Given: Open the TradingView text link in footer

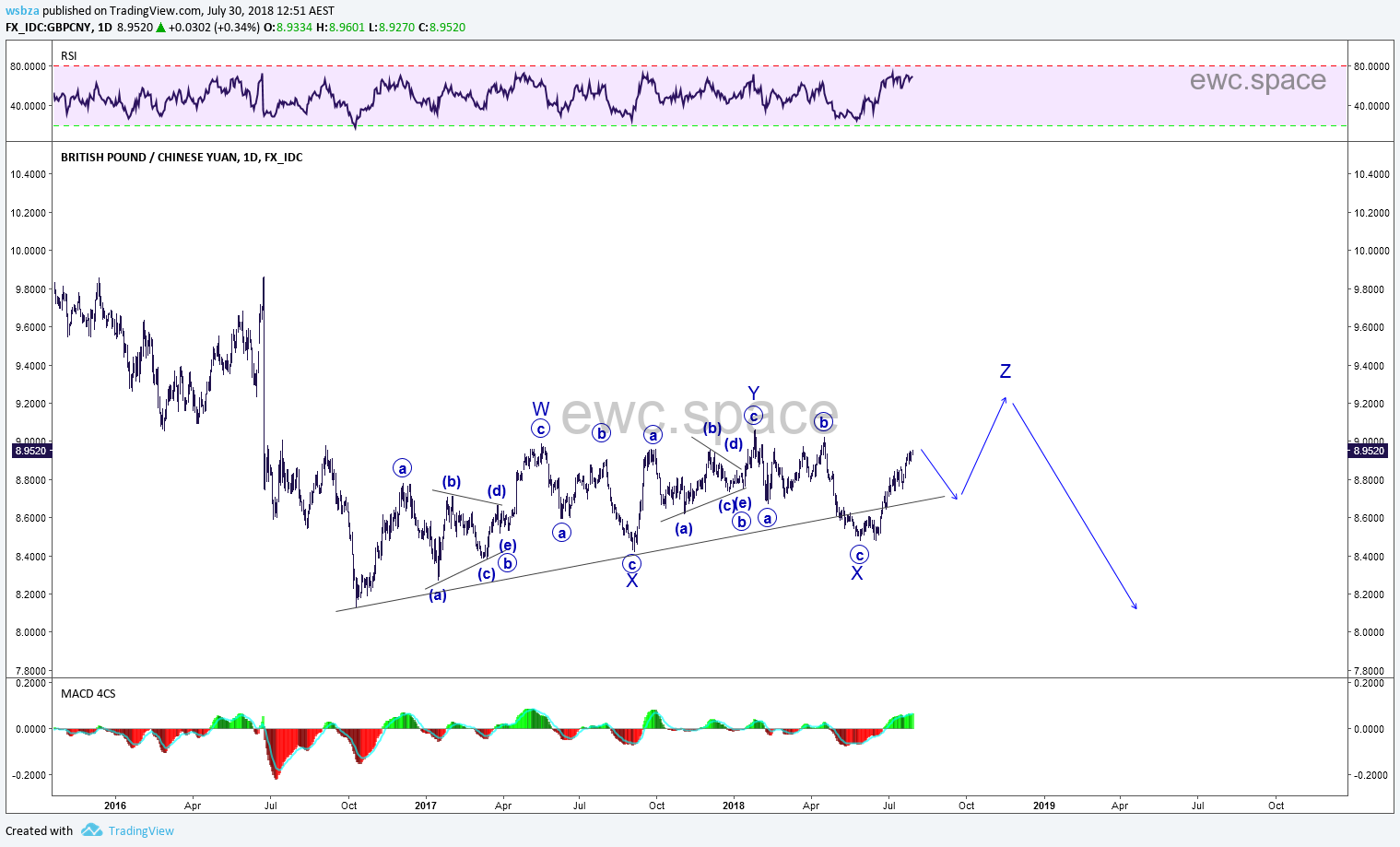Looking at the screenshot, I should tap(141, 831).
